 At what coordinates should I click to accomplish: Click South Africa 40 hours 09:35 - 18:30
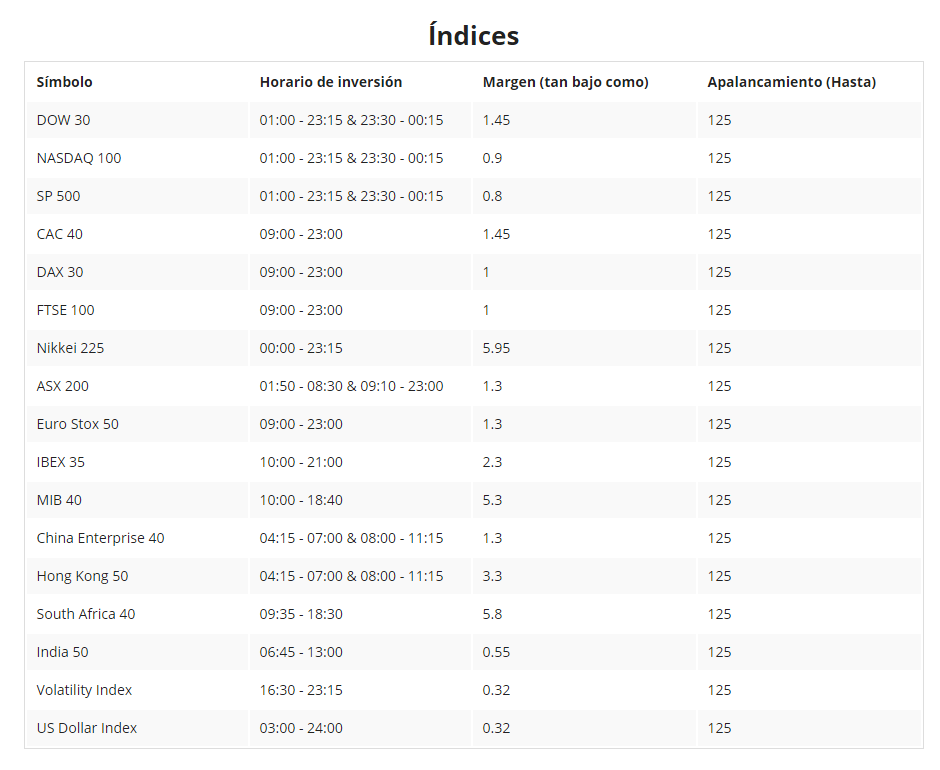point(301,614)
